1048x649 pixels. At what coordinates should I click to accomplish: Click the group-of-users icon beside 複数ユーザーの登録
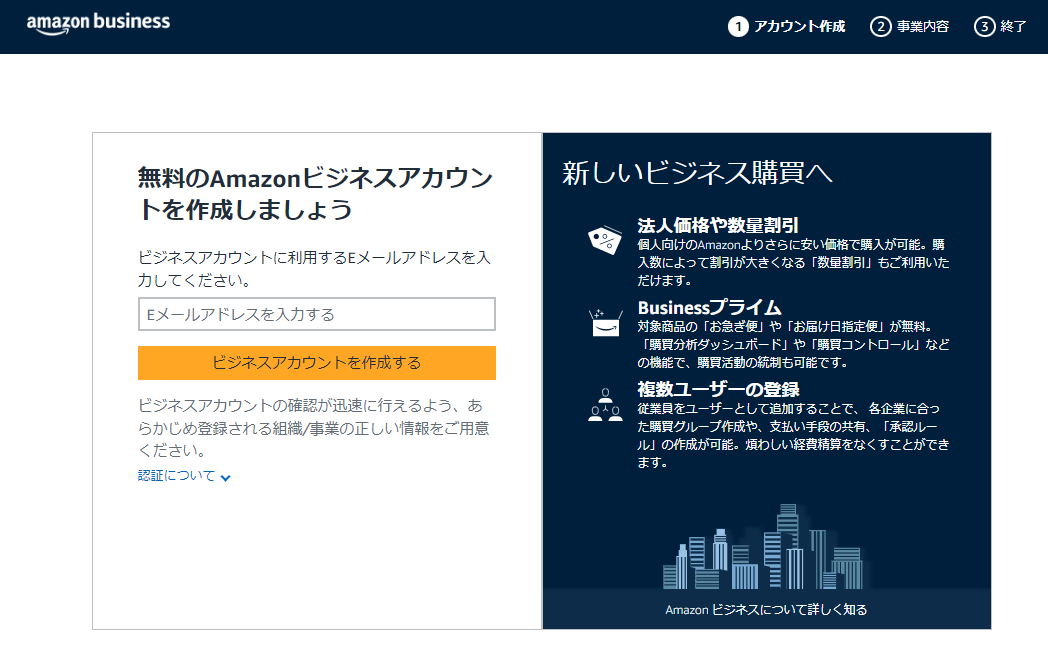pyautogui.click(x=605, y=404)
